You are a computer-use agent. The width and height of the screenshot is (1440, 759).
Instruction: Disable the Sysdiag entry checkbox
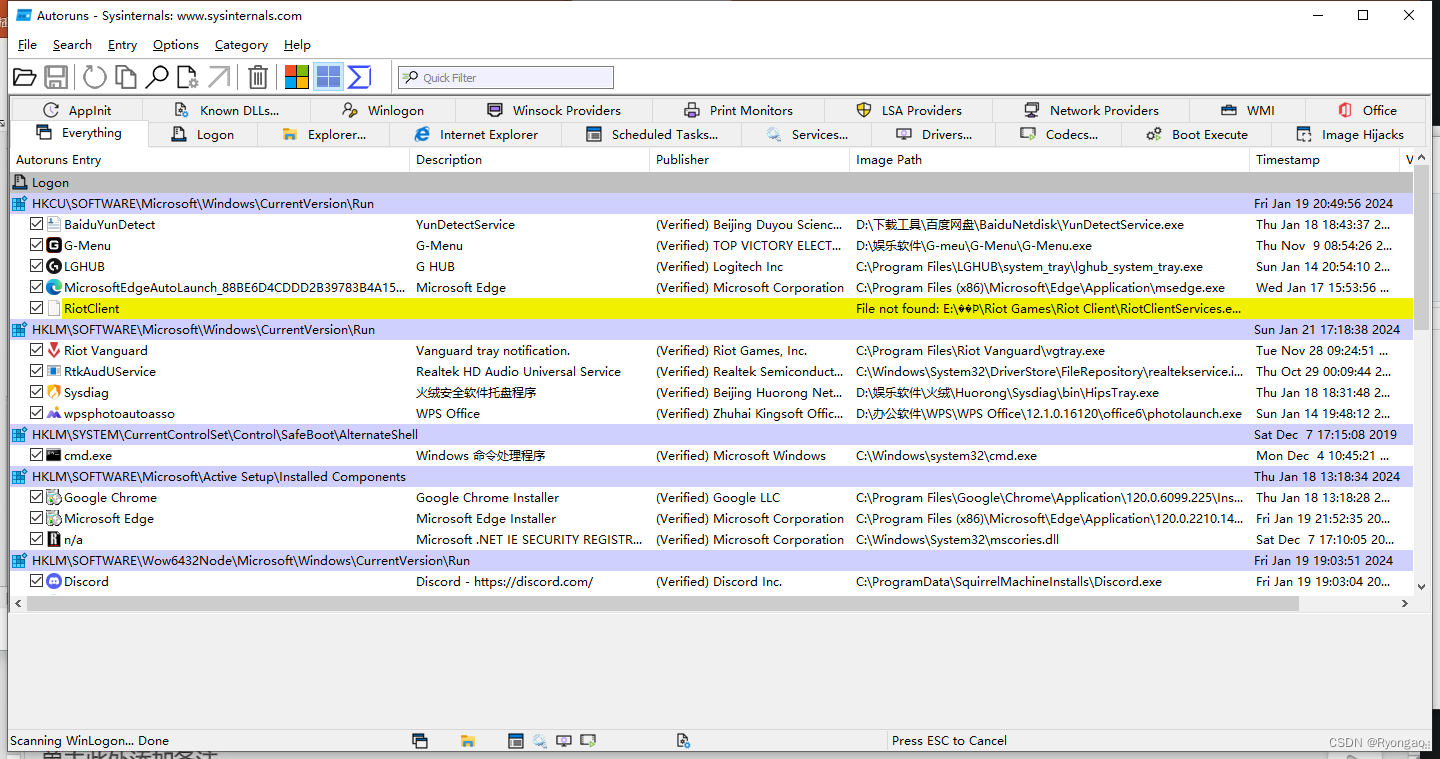pyautogui.click(x=37, y=393)
